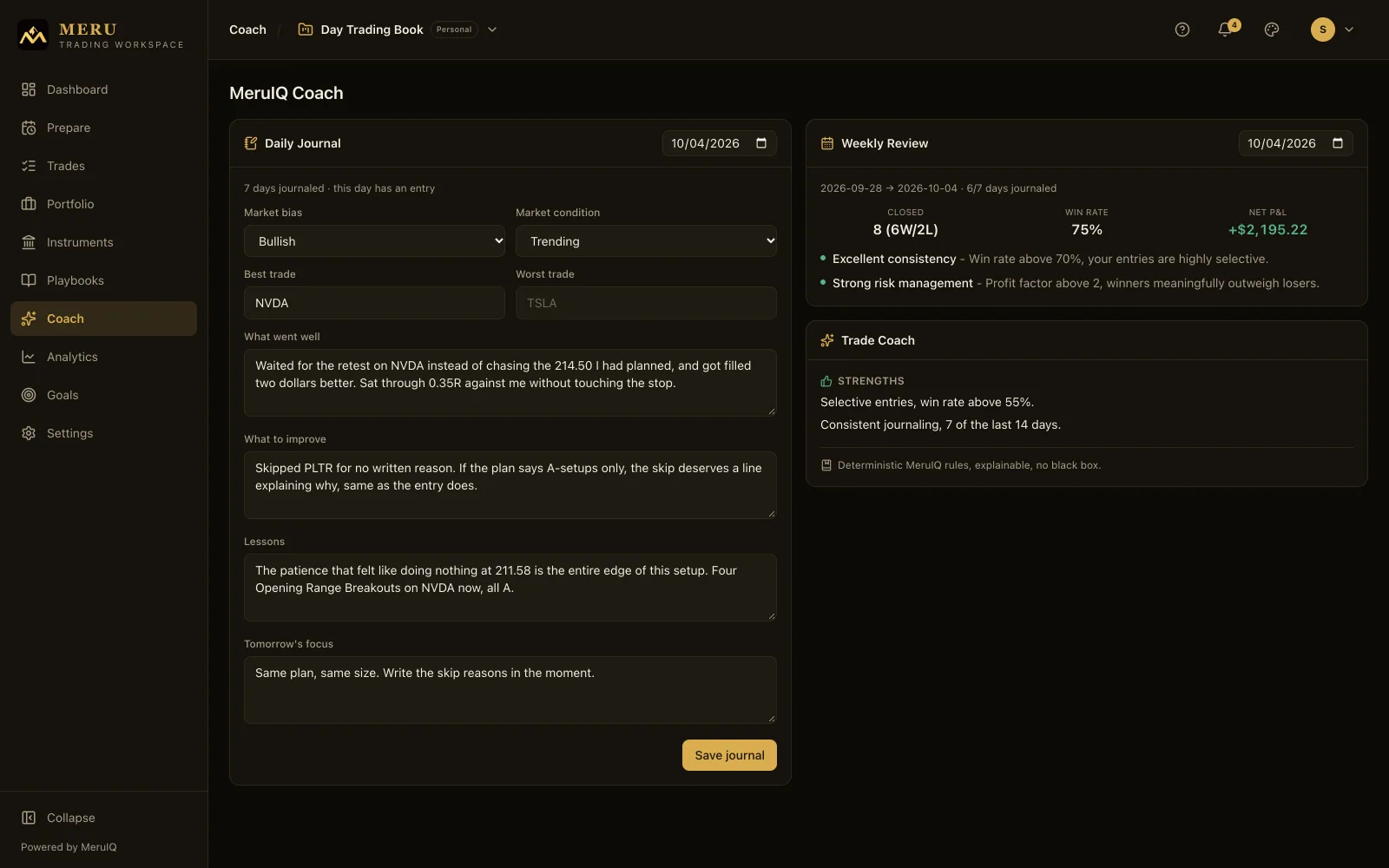Click the Trade Coach sparkle header icon

pos(827,340)
